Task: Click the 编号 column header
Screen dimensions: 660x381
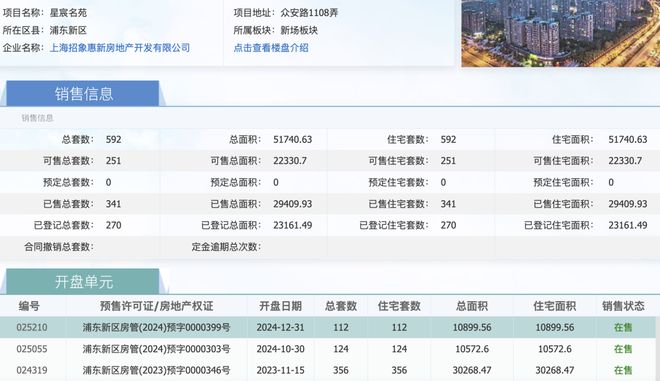Action: point(29,306)
